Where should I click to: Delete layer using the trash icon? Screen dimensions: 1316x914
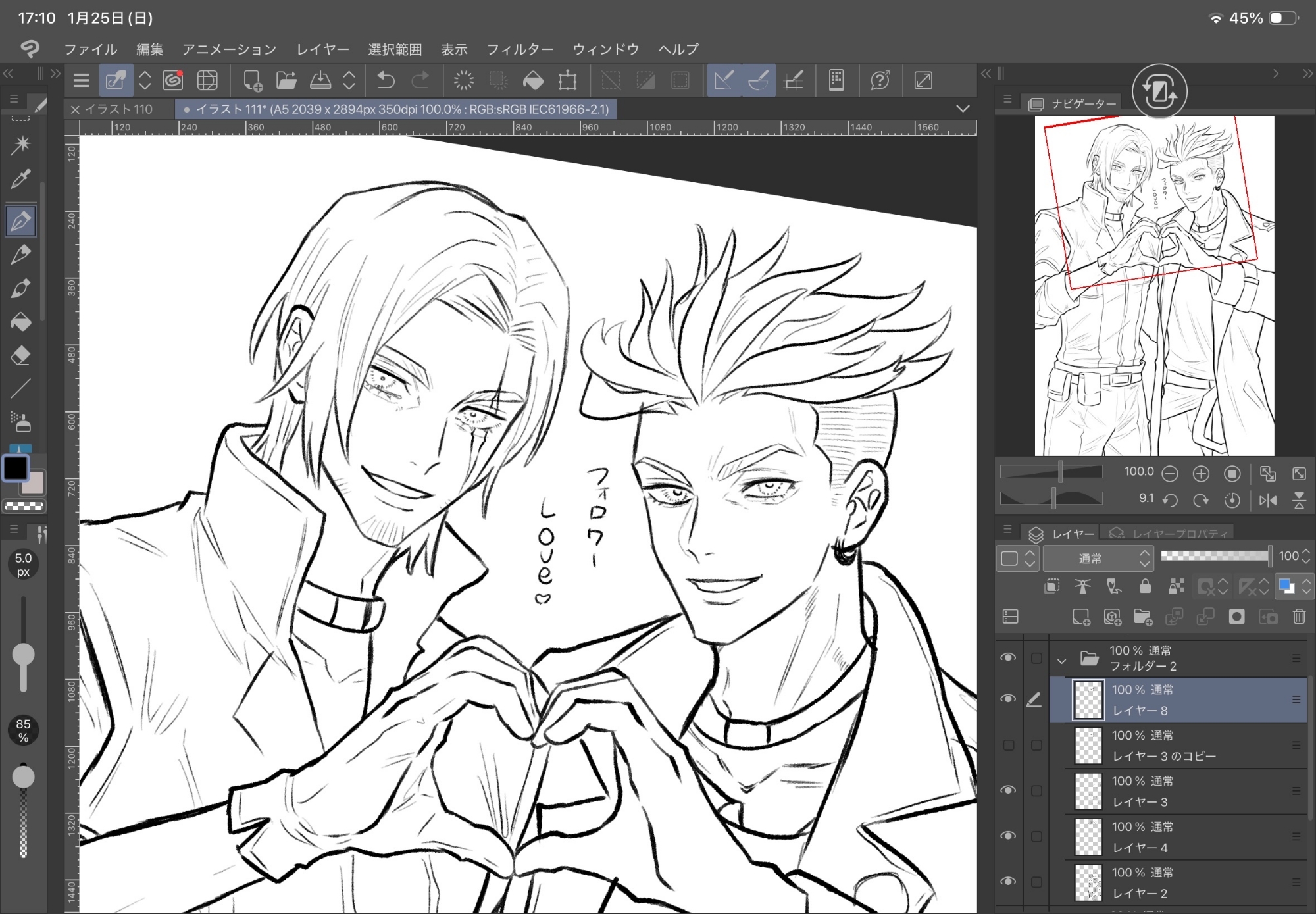click(1299, 617)
